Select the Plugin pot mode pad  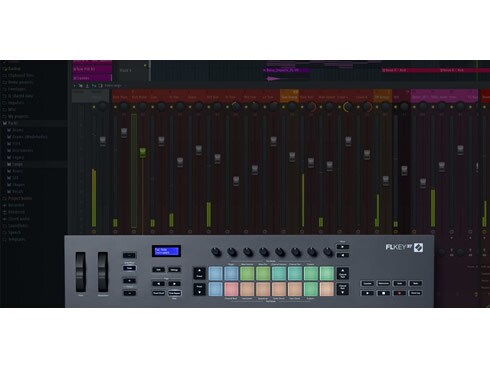[x=231, y=273]
